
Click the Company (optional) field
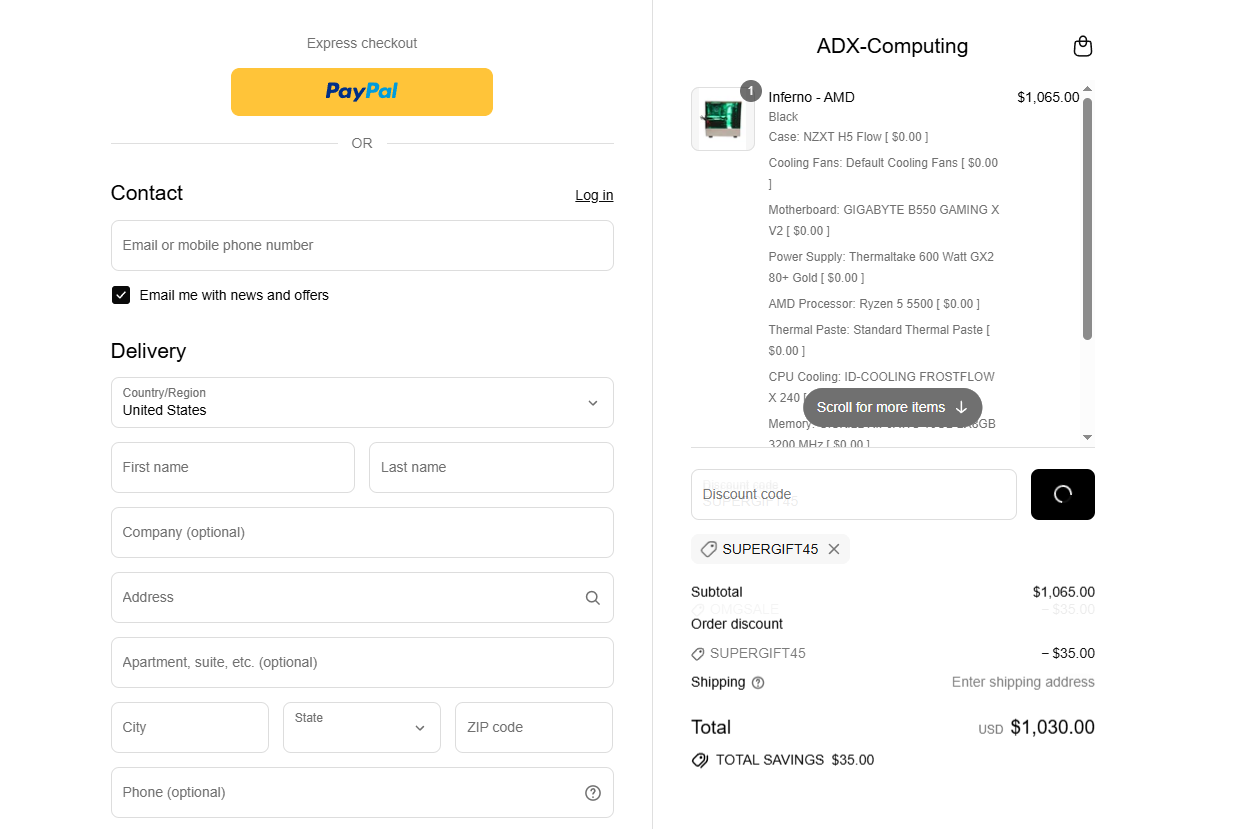(x=362, y=532)
